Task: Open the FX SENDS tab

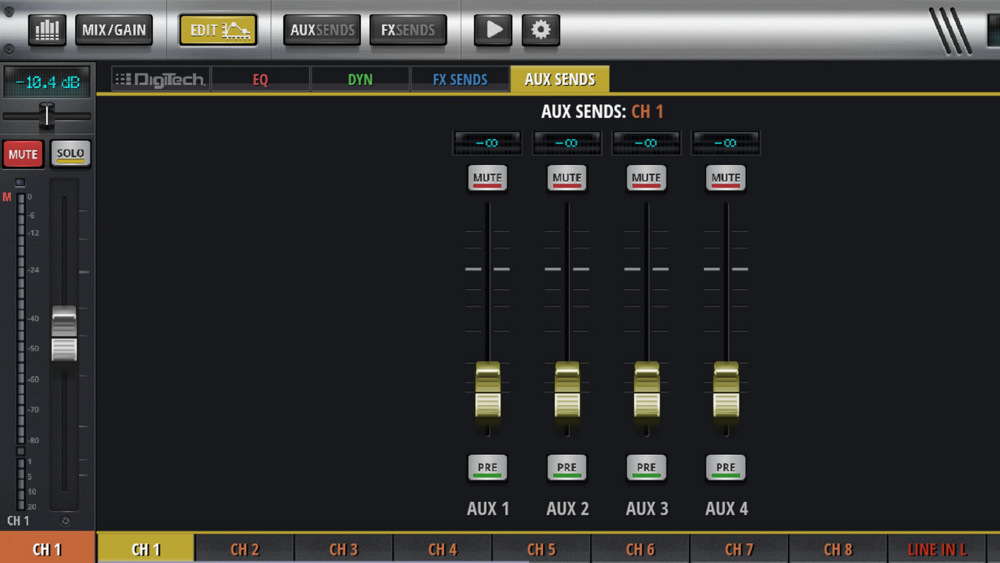Action: click(460, 80)
